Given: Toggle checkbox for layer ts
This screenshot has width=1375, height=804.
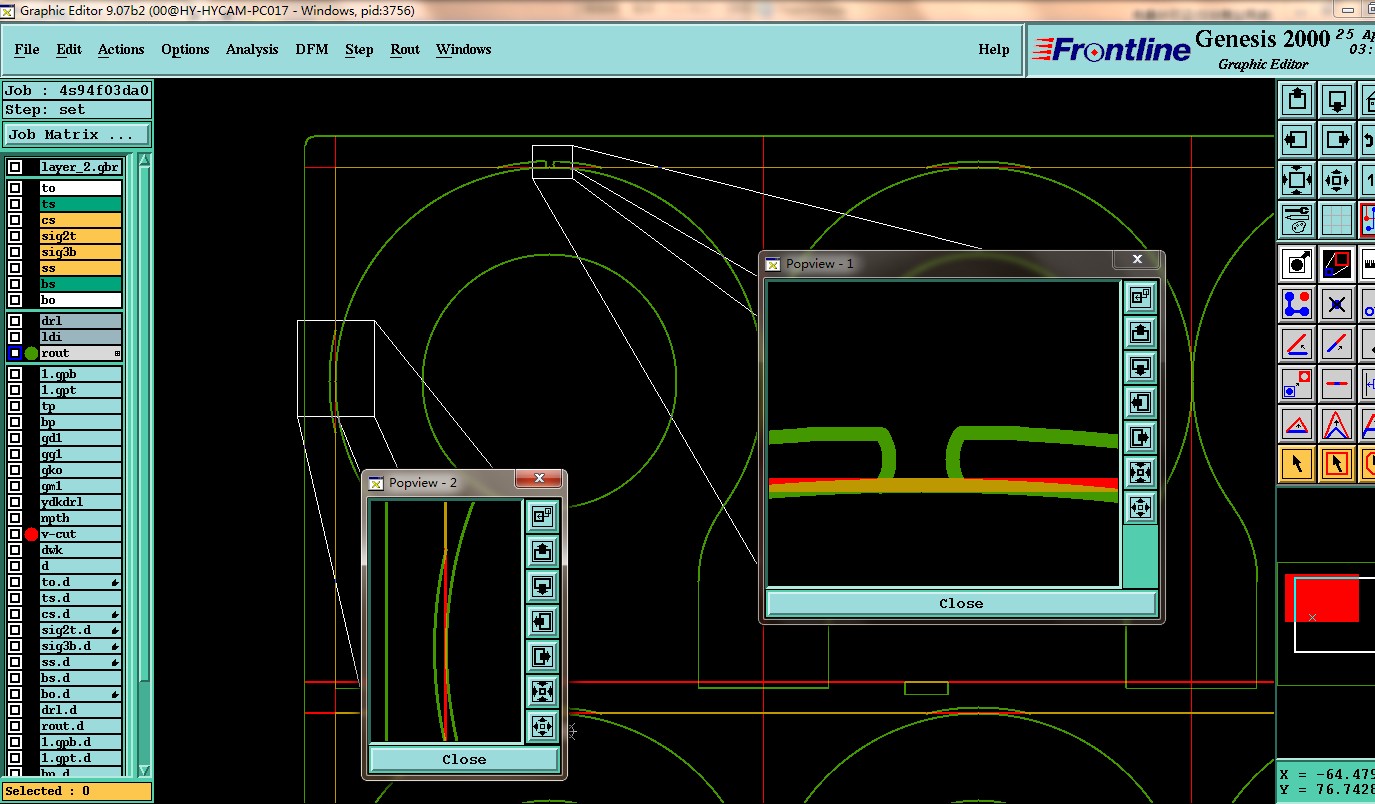Looking at the screenshot, I should pyautogui.click(x=15, y=204).
